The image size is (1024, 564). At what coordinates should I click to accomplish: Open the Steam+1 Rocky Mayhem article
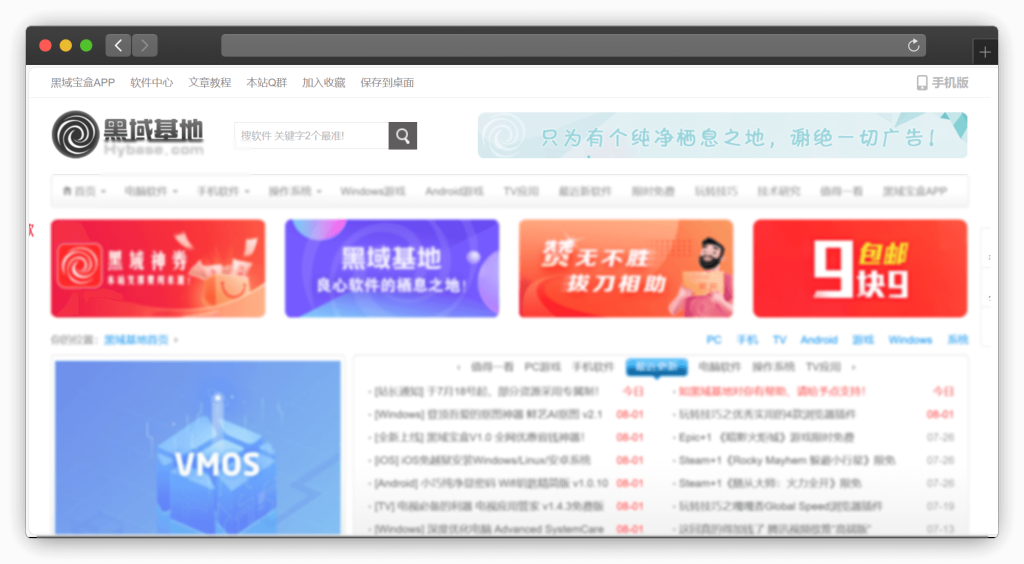pyautogui.click(x=787, y=460)
